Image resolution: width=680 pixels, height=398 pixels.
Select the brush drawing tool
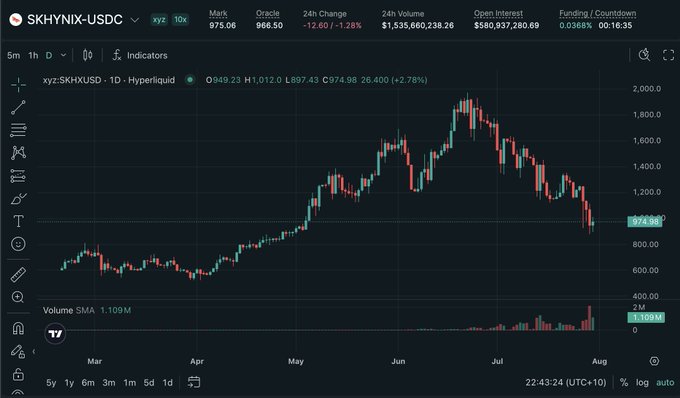pos(18,199)
